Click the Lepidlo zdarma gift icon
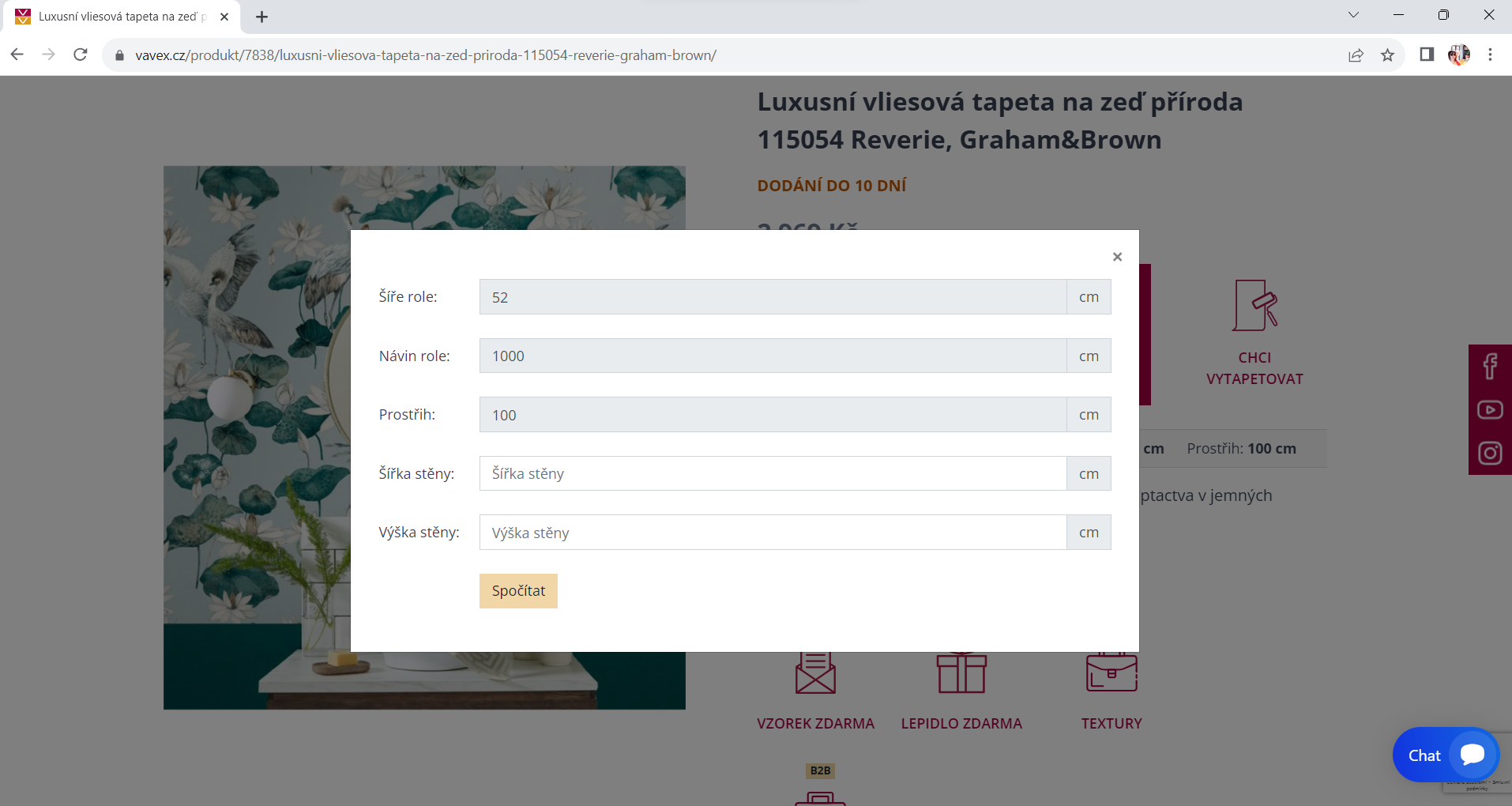This screenshot has height=806, width=1512. click(x=961, y=673)
